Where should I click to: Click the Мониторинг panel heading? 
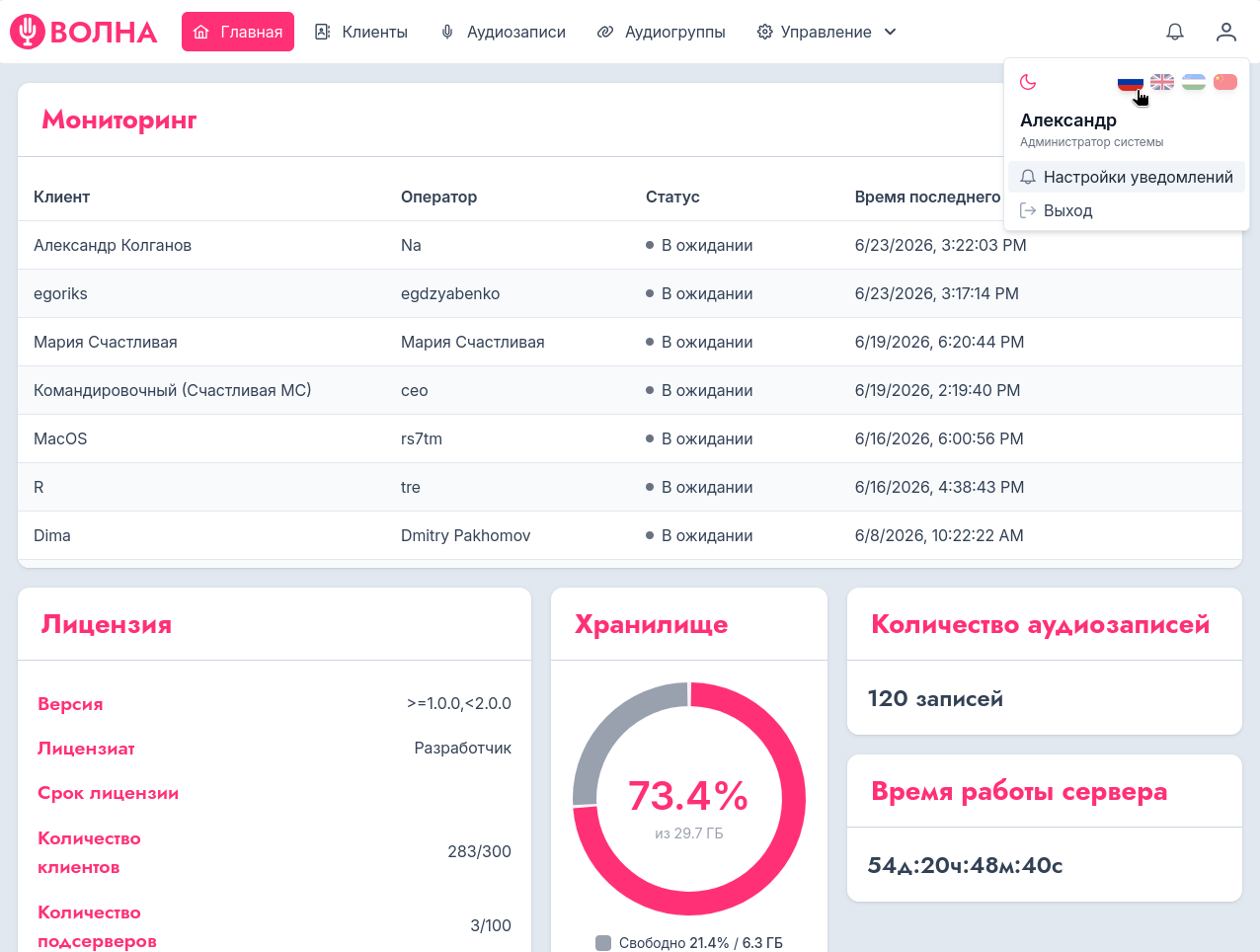(x=119, y=119)
